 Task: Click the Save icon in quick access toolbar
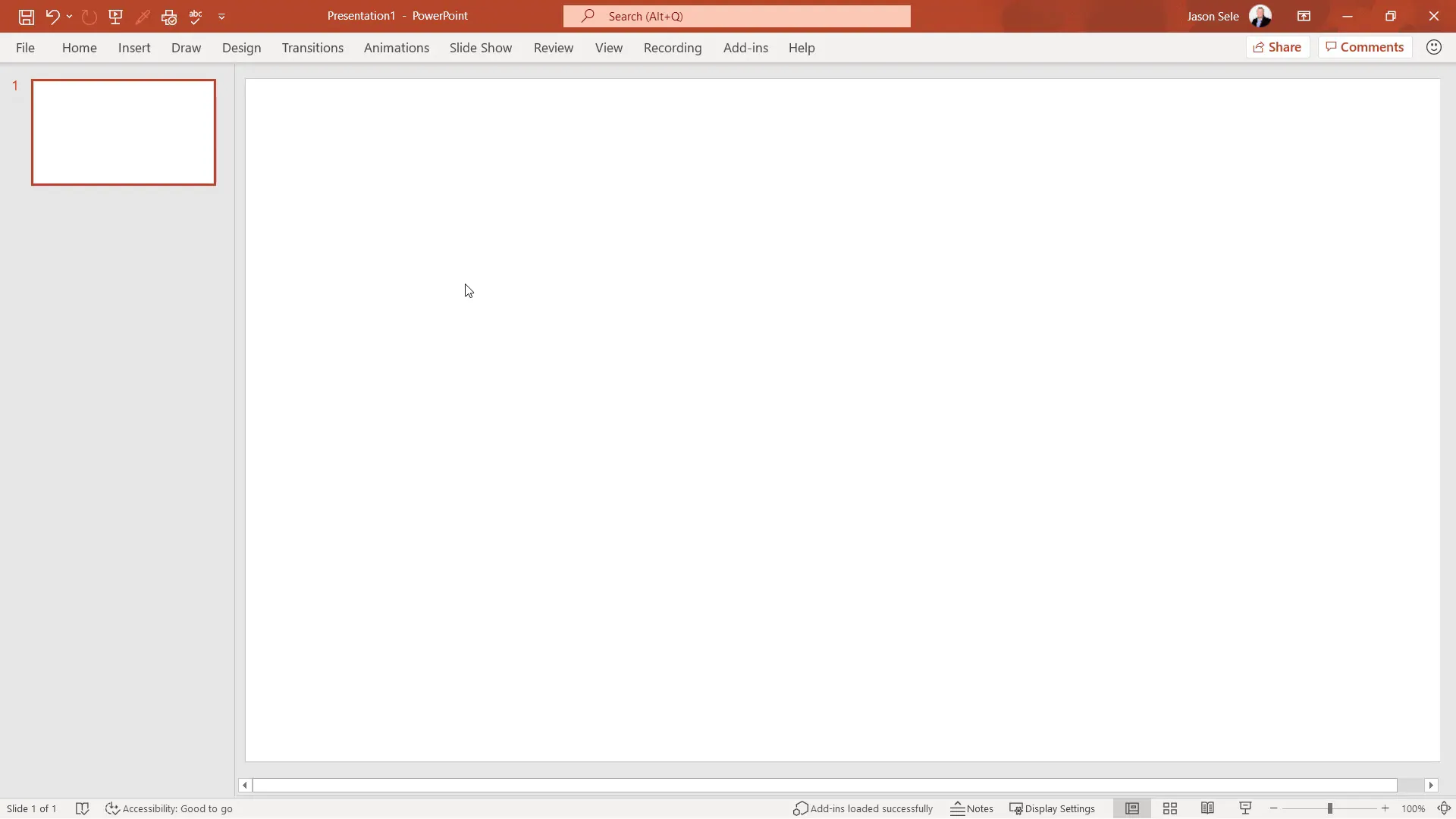coord(26,16)
